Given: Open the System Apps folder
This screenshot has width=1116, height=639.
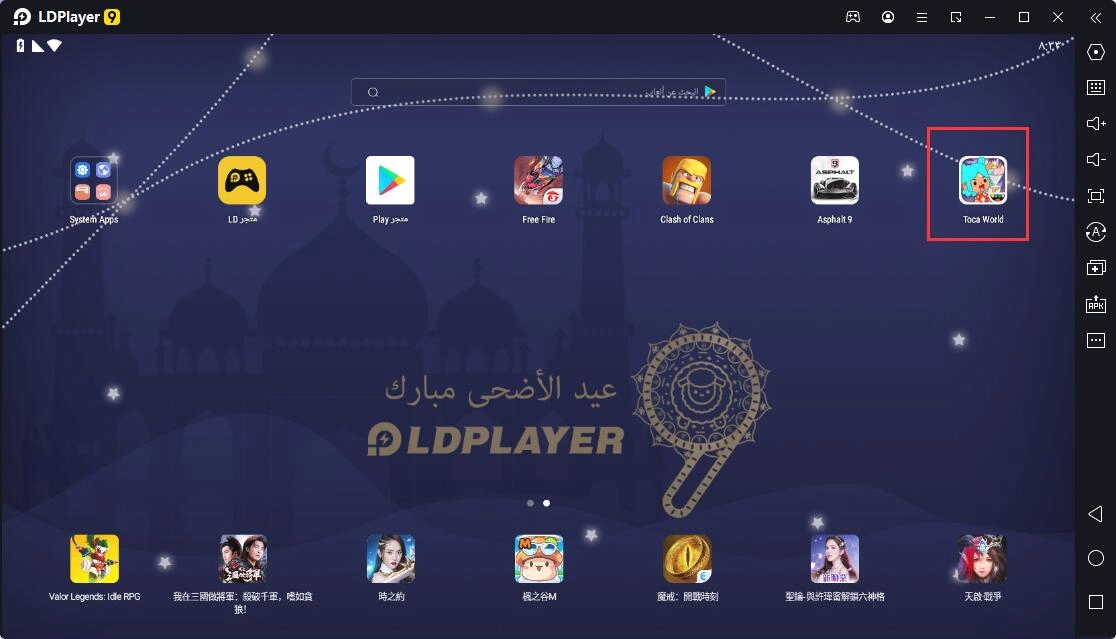Looking at the screenshot, I should coord(94,180).
